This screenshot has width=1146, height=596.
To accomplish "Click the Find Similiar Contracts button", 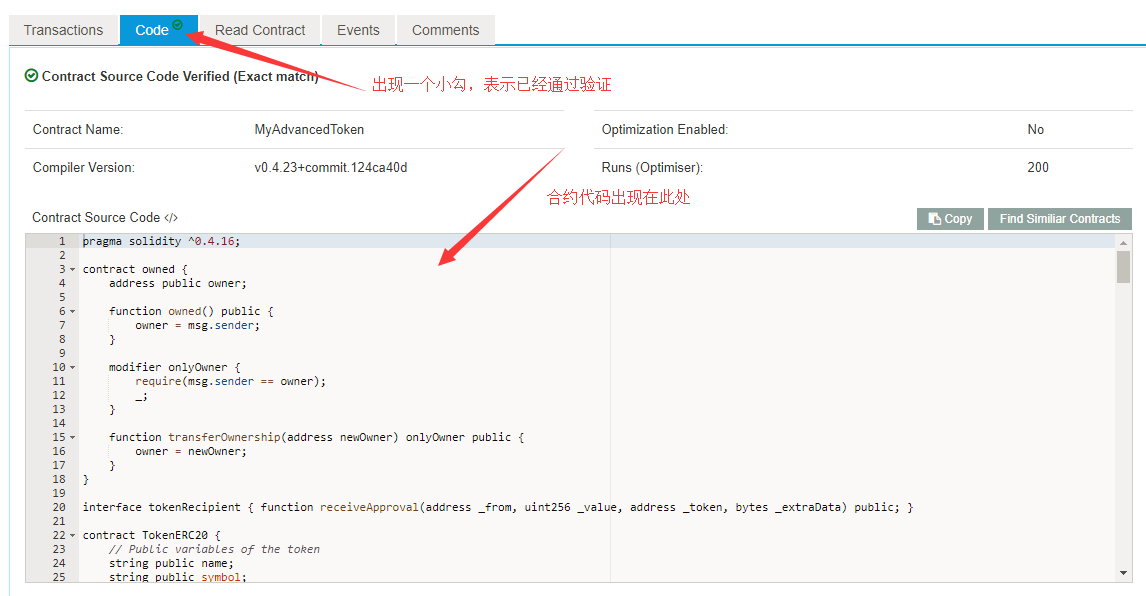I will [x=1060, y=219].
